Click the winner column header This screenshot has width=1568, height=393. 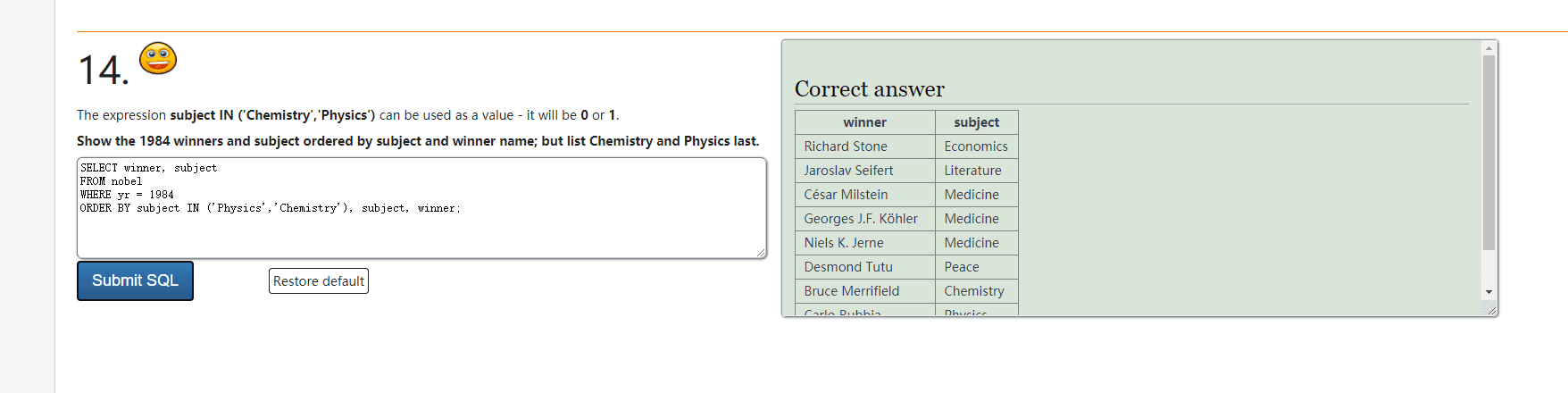[864, 122]
